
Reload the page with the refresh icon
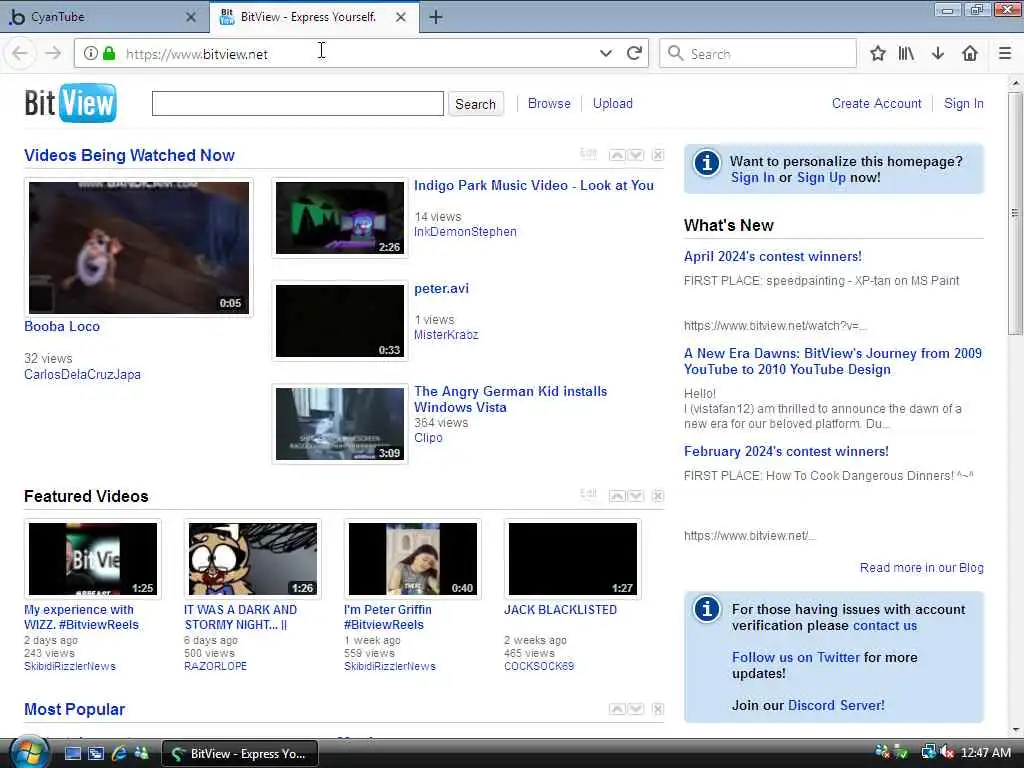634,54
